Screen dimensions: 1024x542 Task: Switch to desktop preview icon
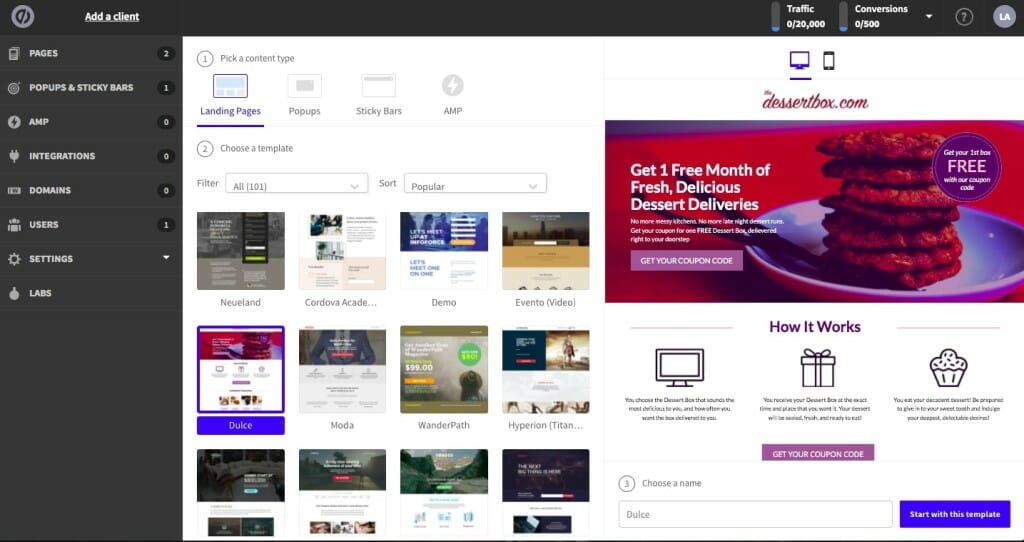click(799, 60)
